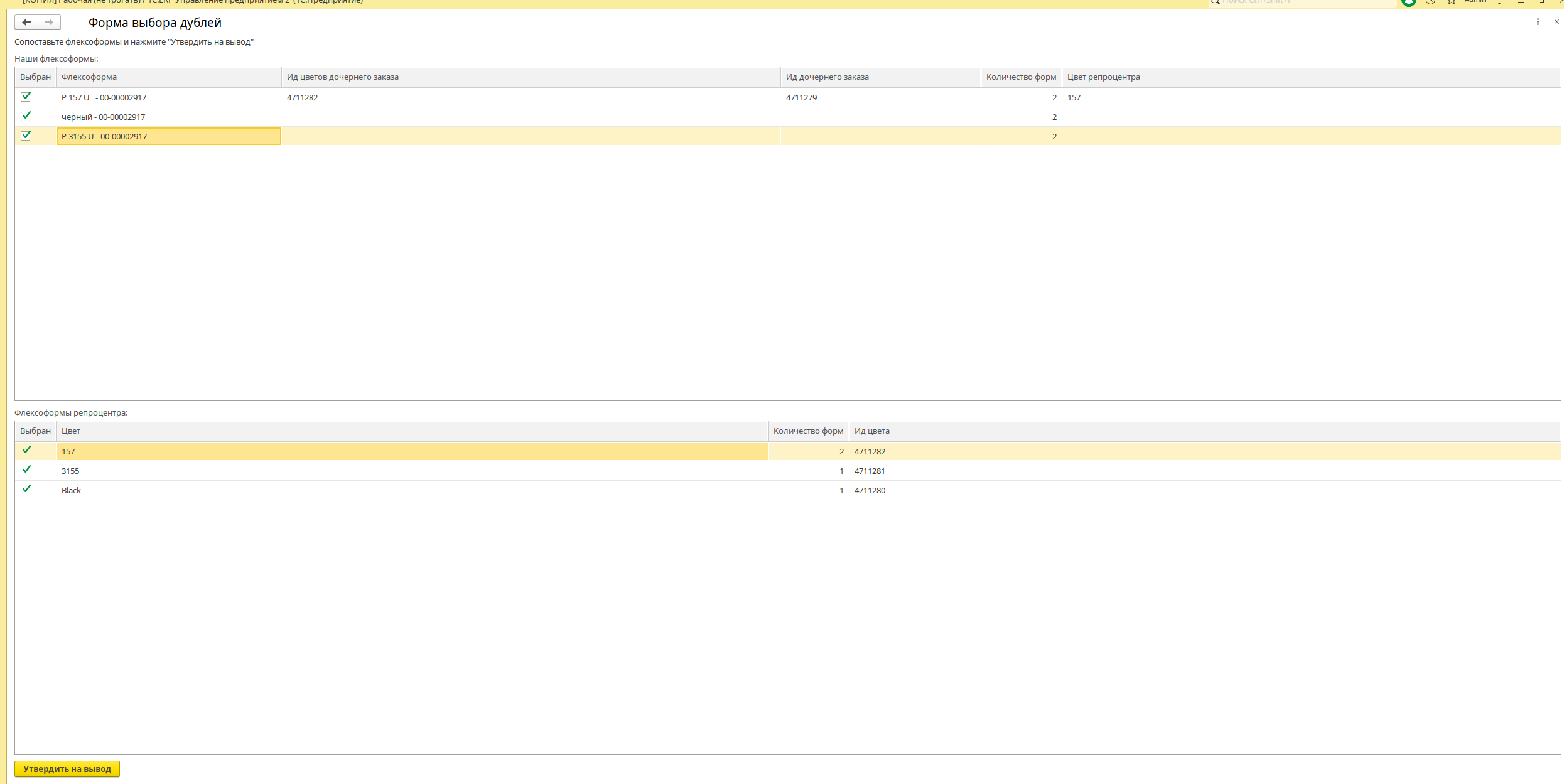Open favorites star icon
The image size is (1564, 784).
pos(1452,2)
